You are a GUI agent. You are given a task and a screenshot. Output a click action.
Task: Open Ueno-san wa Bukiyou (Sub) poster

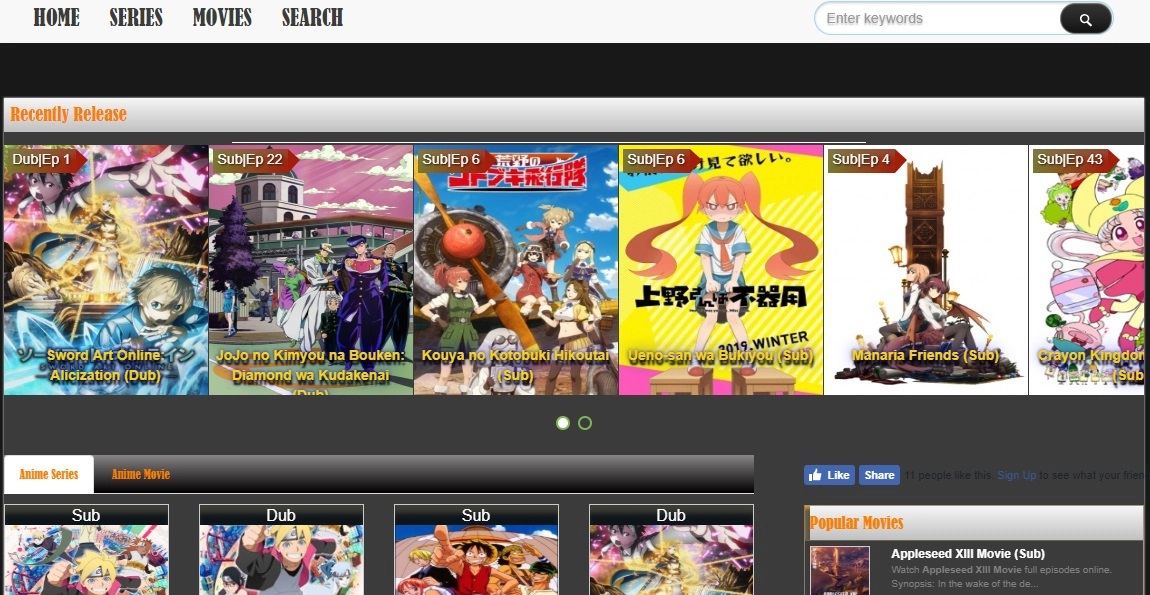point(721,270)
